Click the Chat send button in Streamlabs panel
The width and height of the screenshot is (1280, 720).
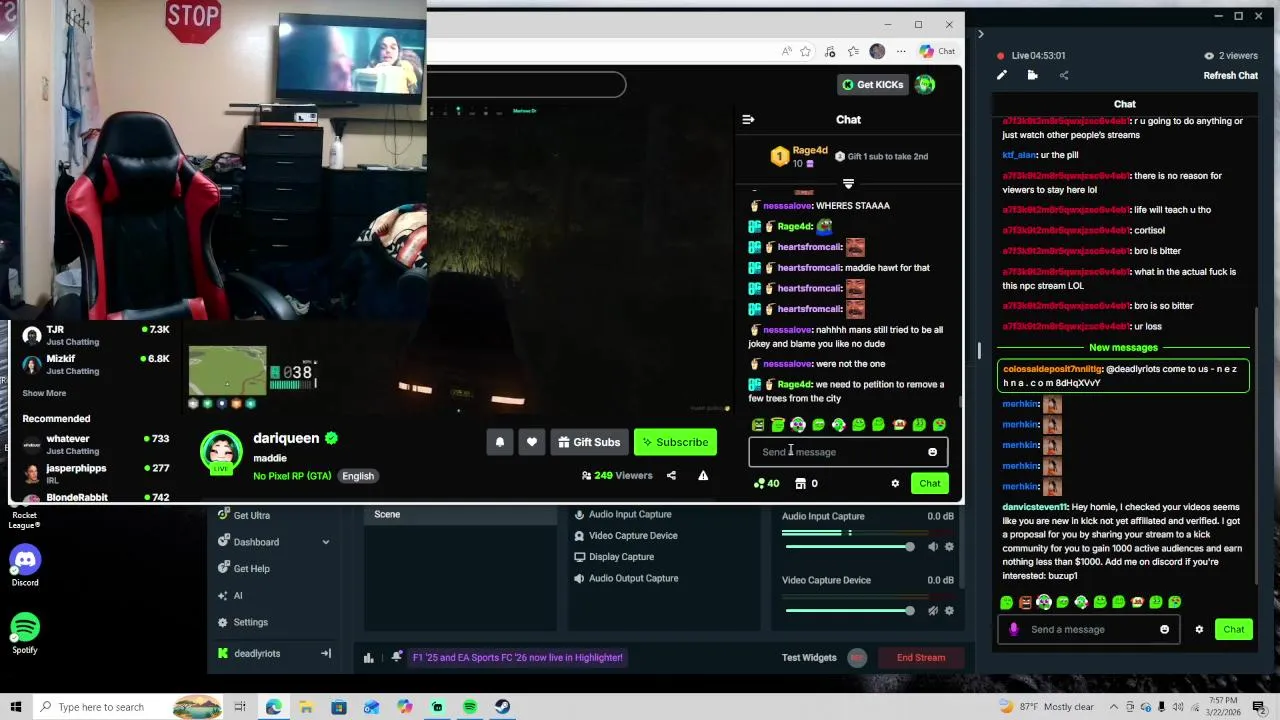click(x=1234, y=630)
